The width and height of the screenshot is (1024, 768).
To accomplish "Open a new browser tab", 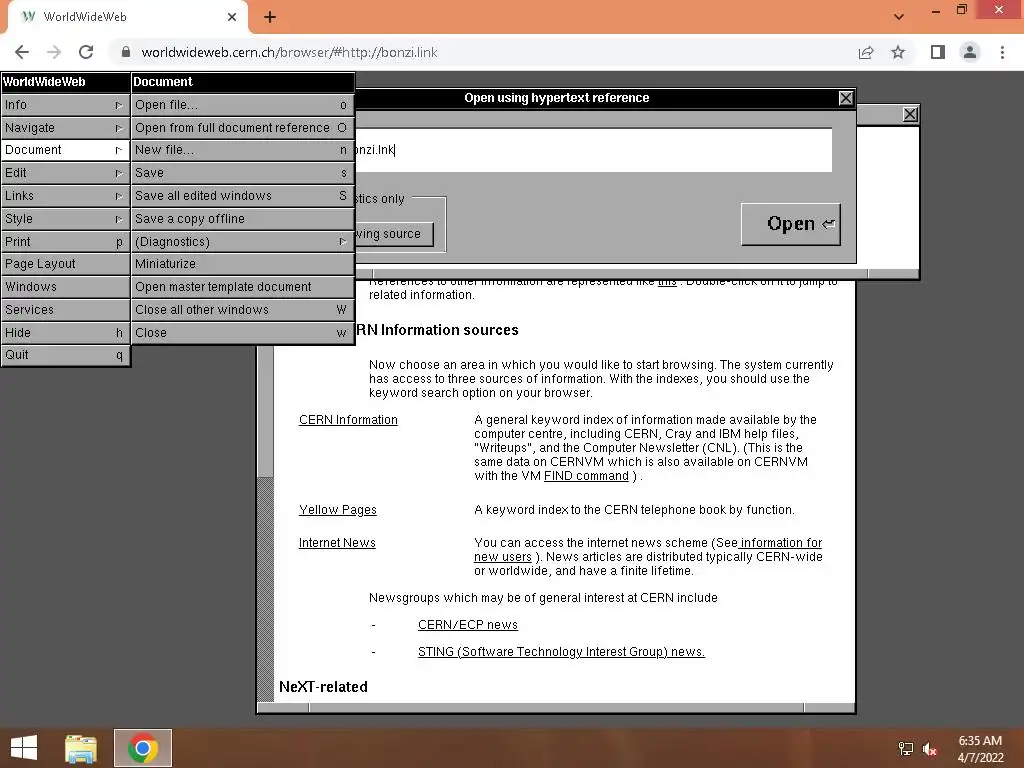I will (270, 17).
